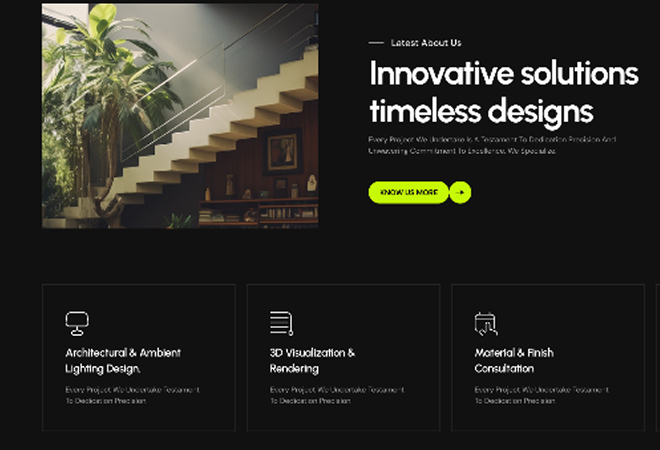Screen dimensions: 660x450
Task: Click the staircase interior photo
Action: pyautogui.click(x=180, y=116)
